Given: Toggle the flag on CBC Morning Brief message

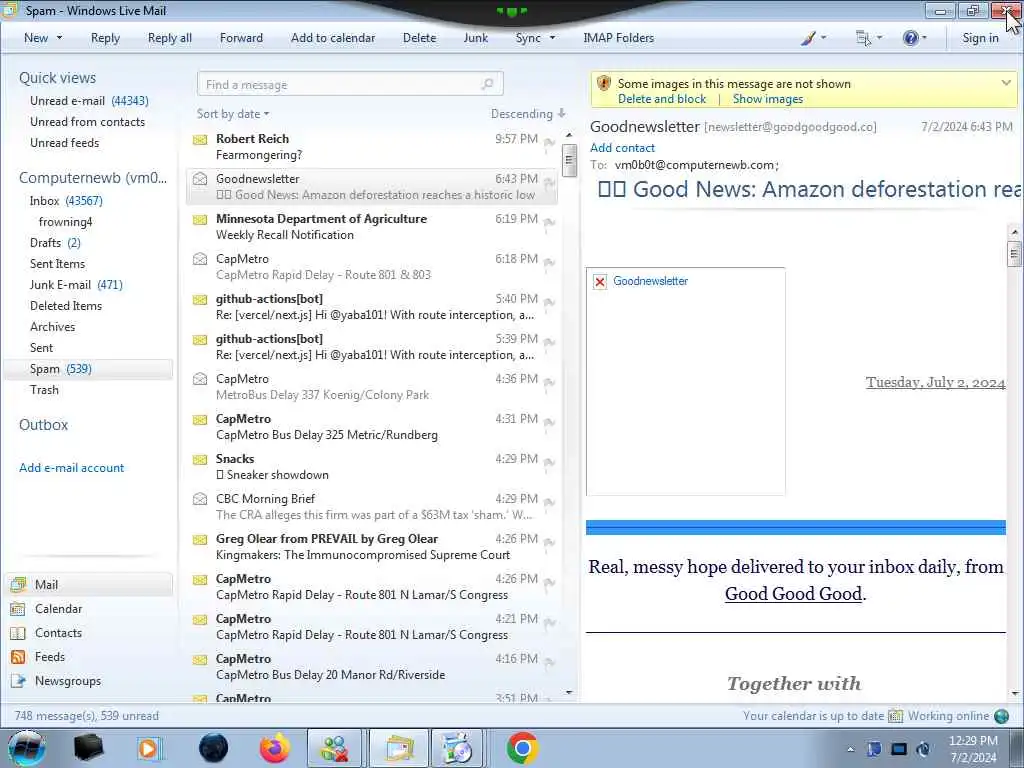Looking at the screenshot, I should 549,502.
